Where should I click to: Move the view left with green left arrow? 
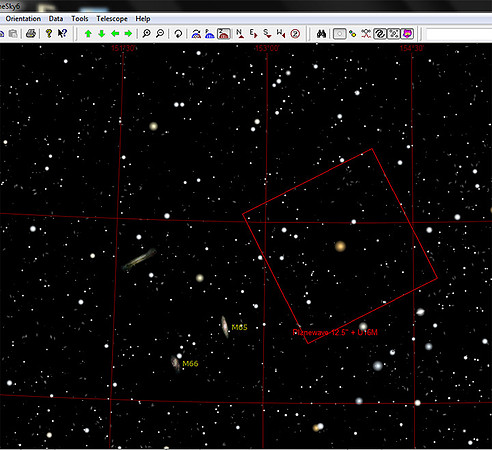115,34
